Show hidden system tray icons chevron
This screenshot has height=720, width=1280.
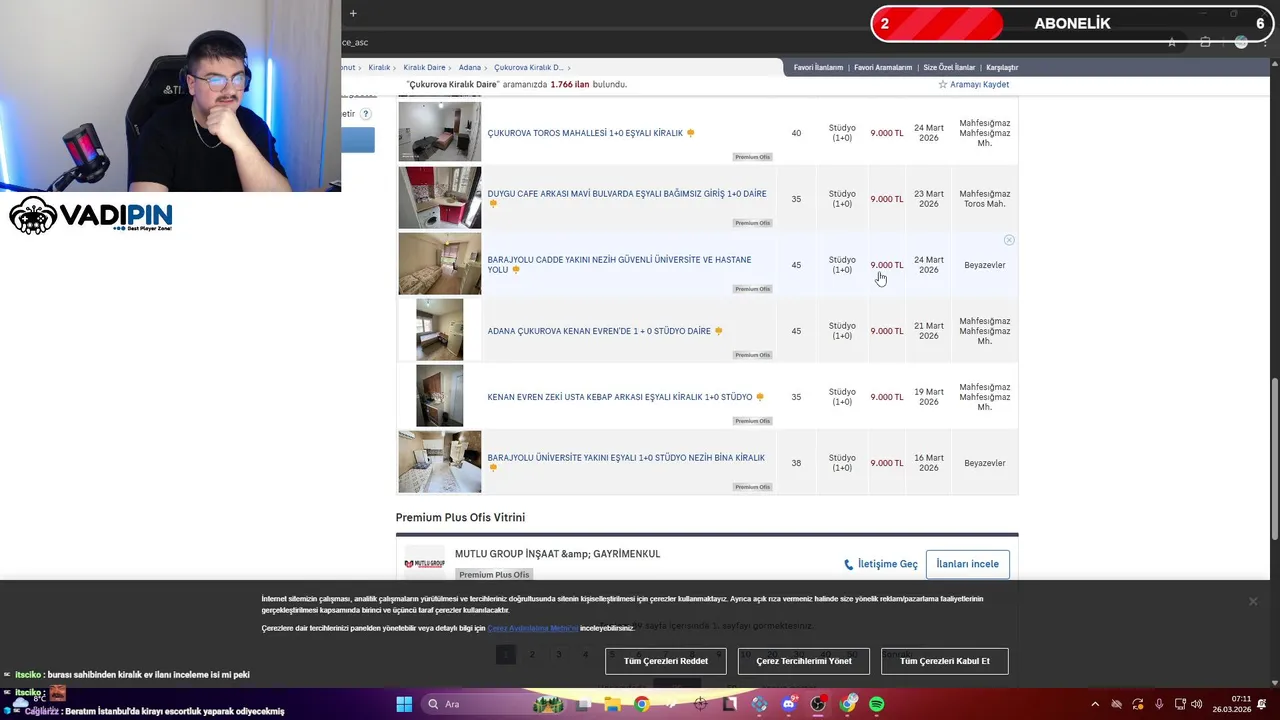coord(1095,704)
